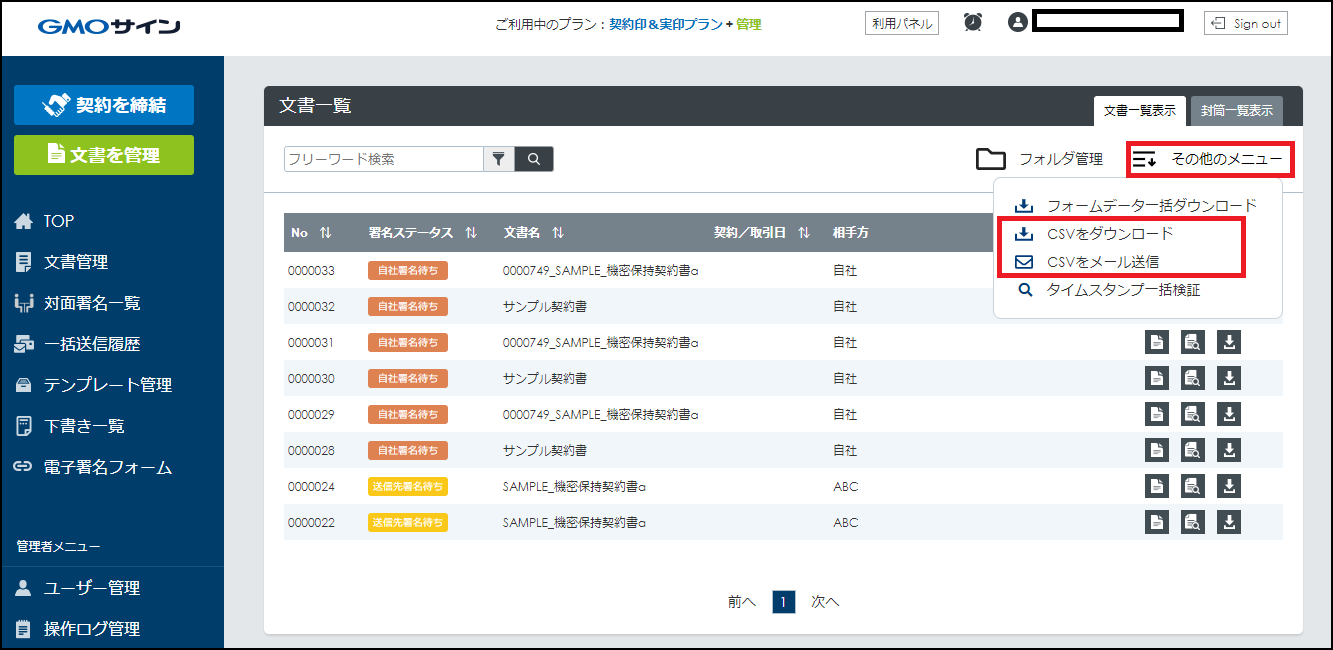Open 操作ログ管理 in admin menu
Viewport: 1333px width, 650px height.
tap(77, 629)
